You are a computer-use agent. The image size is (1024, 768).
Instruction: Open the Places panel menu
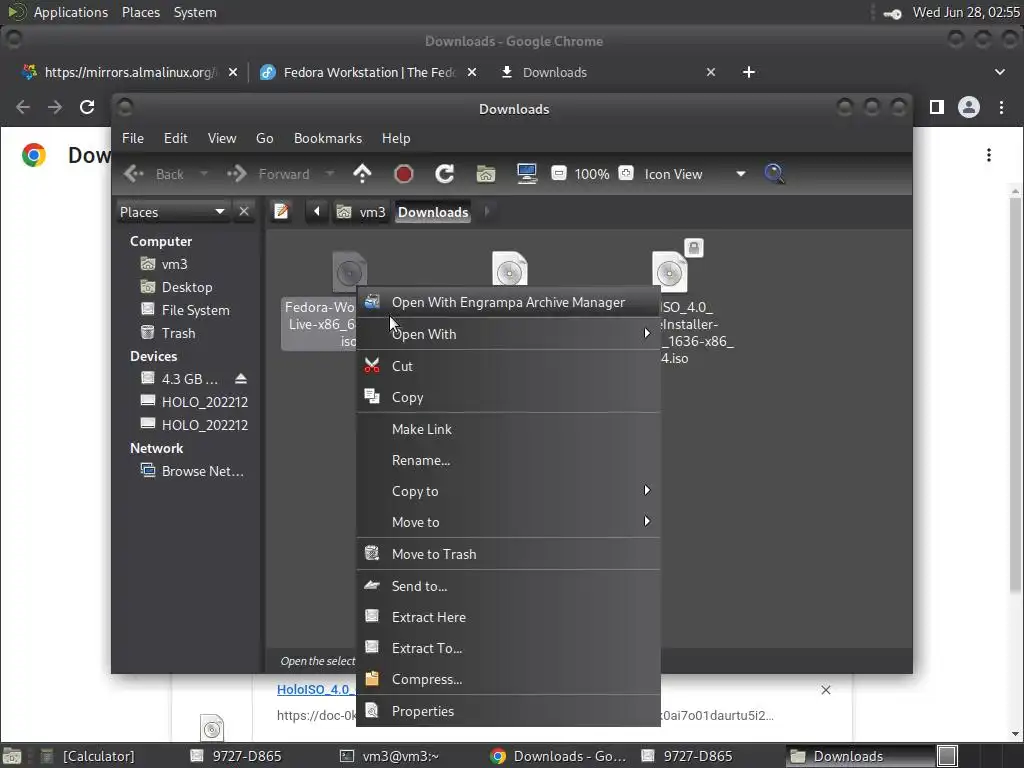(x=141, y=12)
